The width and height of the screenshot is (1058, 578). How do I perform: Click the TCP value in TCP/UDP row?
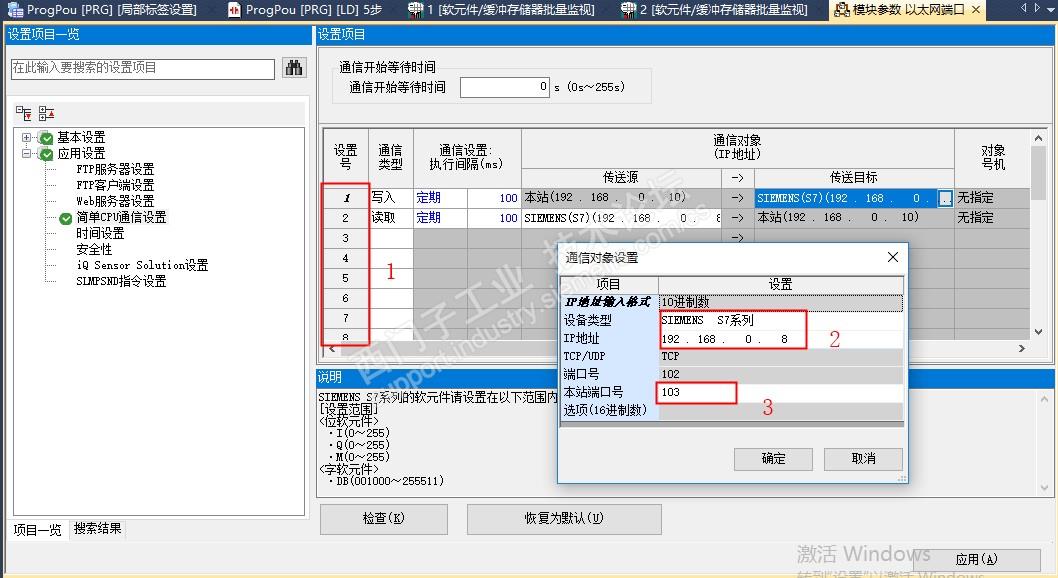point(781,356)
